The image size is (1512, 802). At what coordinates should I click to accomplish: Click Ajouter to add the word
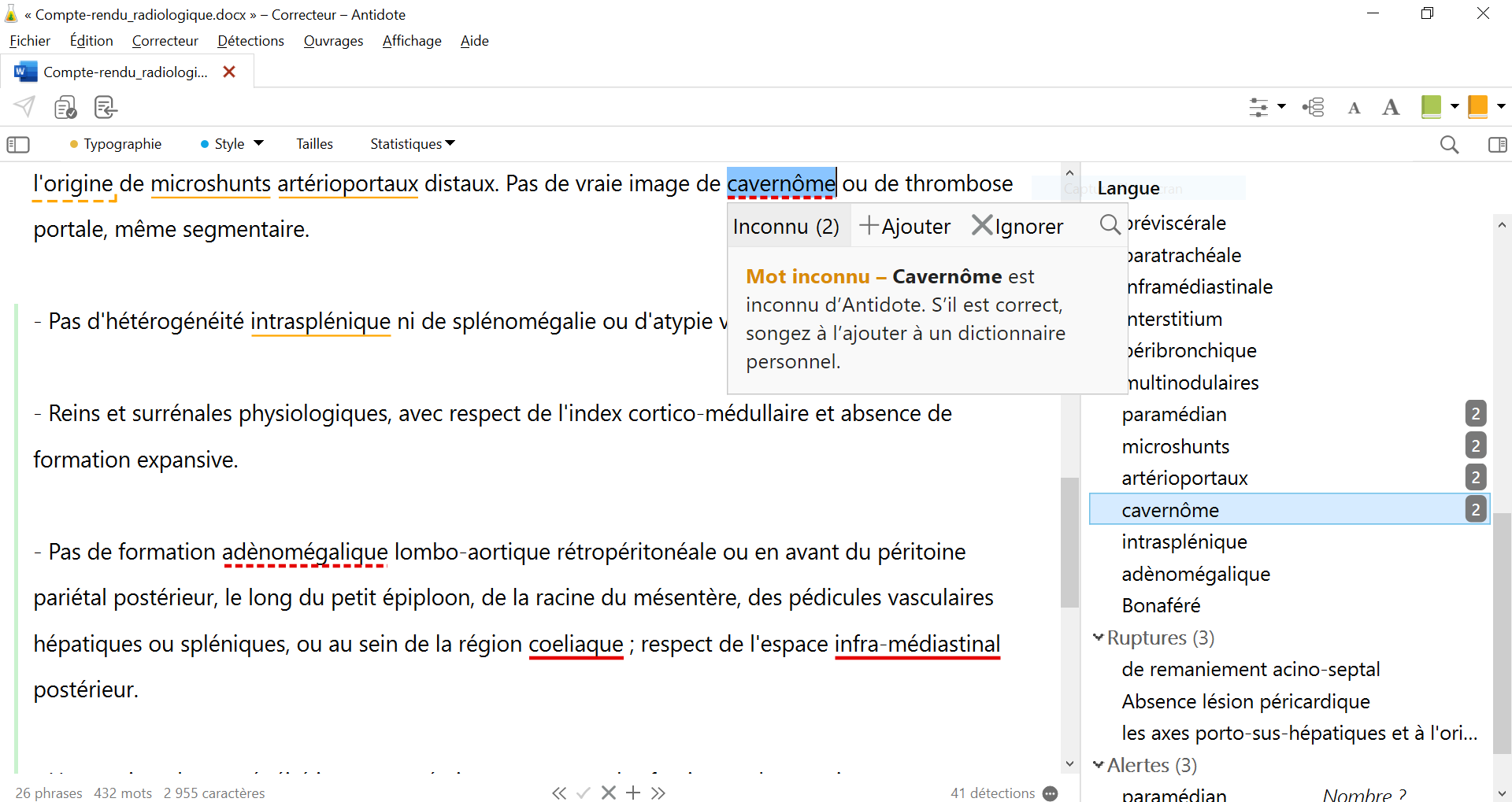[905, 227]
